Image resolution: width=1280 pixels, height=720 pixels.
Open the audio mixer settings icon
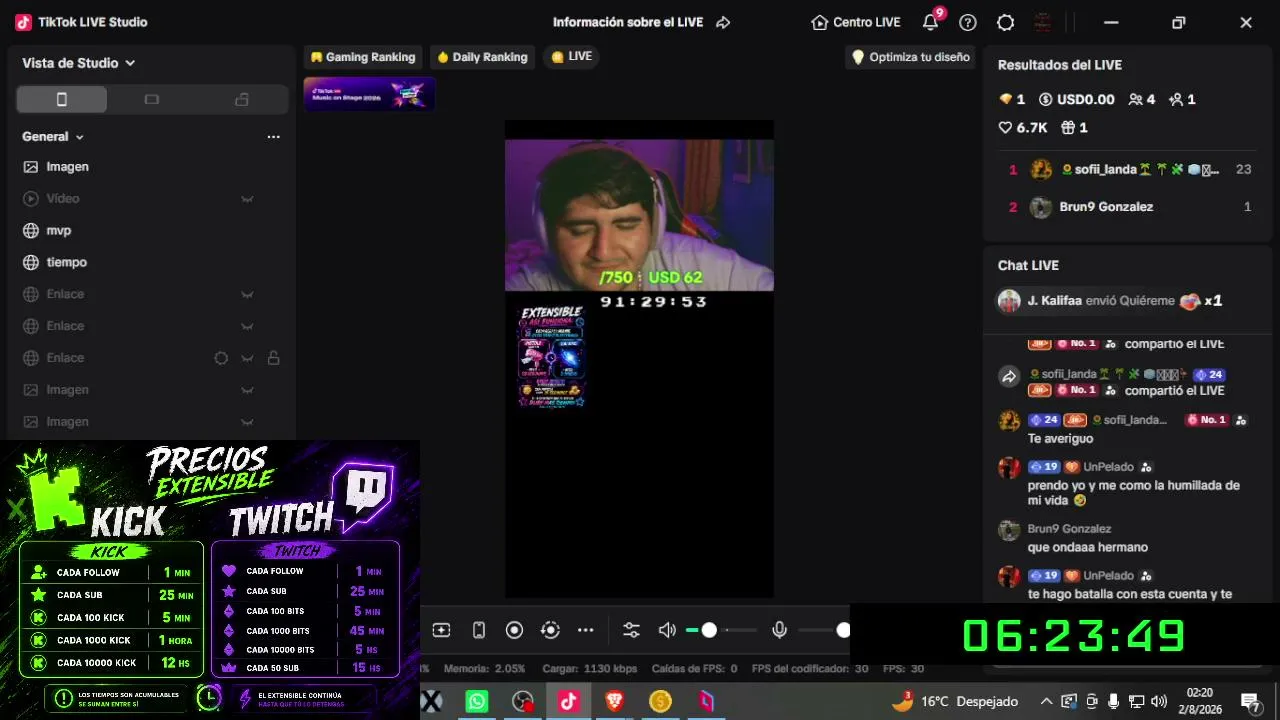(631, 630)
